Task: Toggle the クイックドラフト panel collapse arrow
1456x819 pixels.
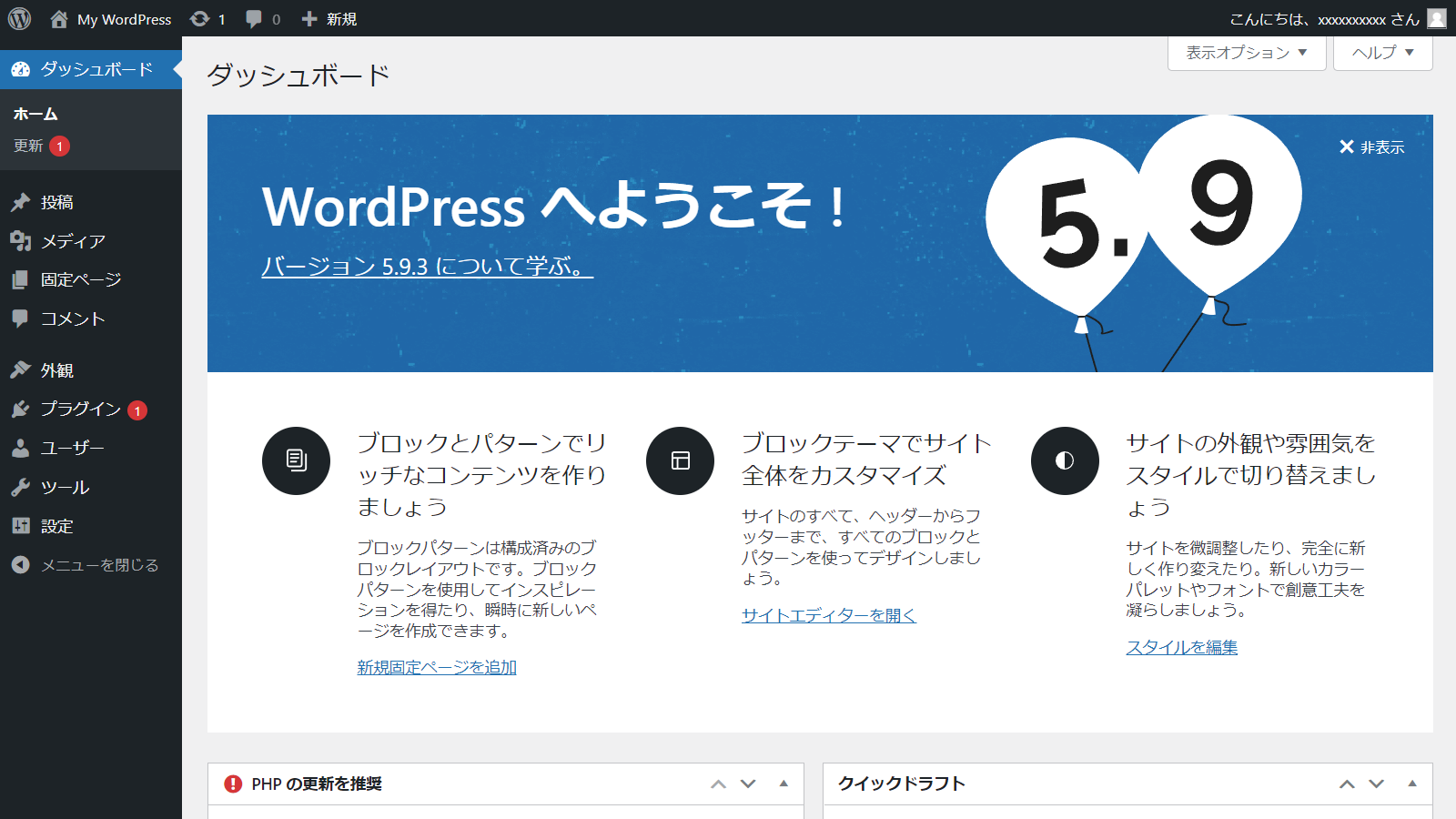Action: coord(1412,784)
